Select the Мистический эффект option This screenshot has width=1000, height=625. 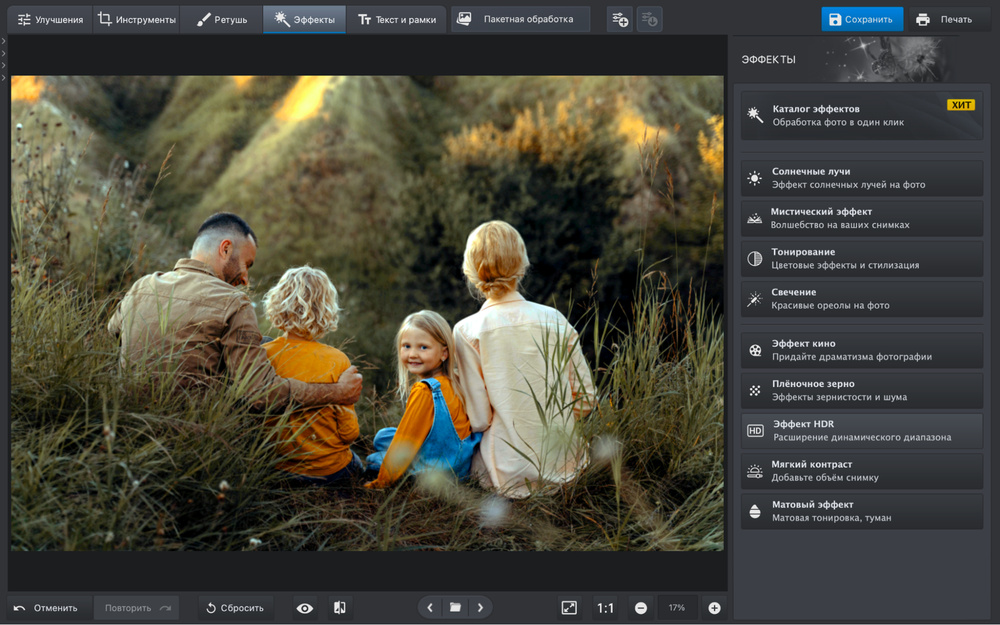tap(861, 218)
